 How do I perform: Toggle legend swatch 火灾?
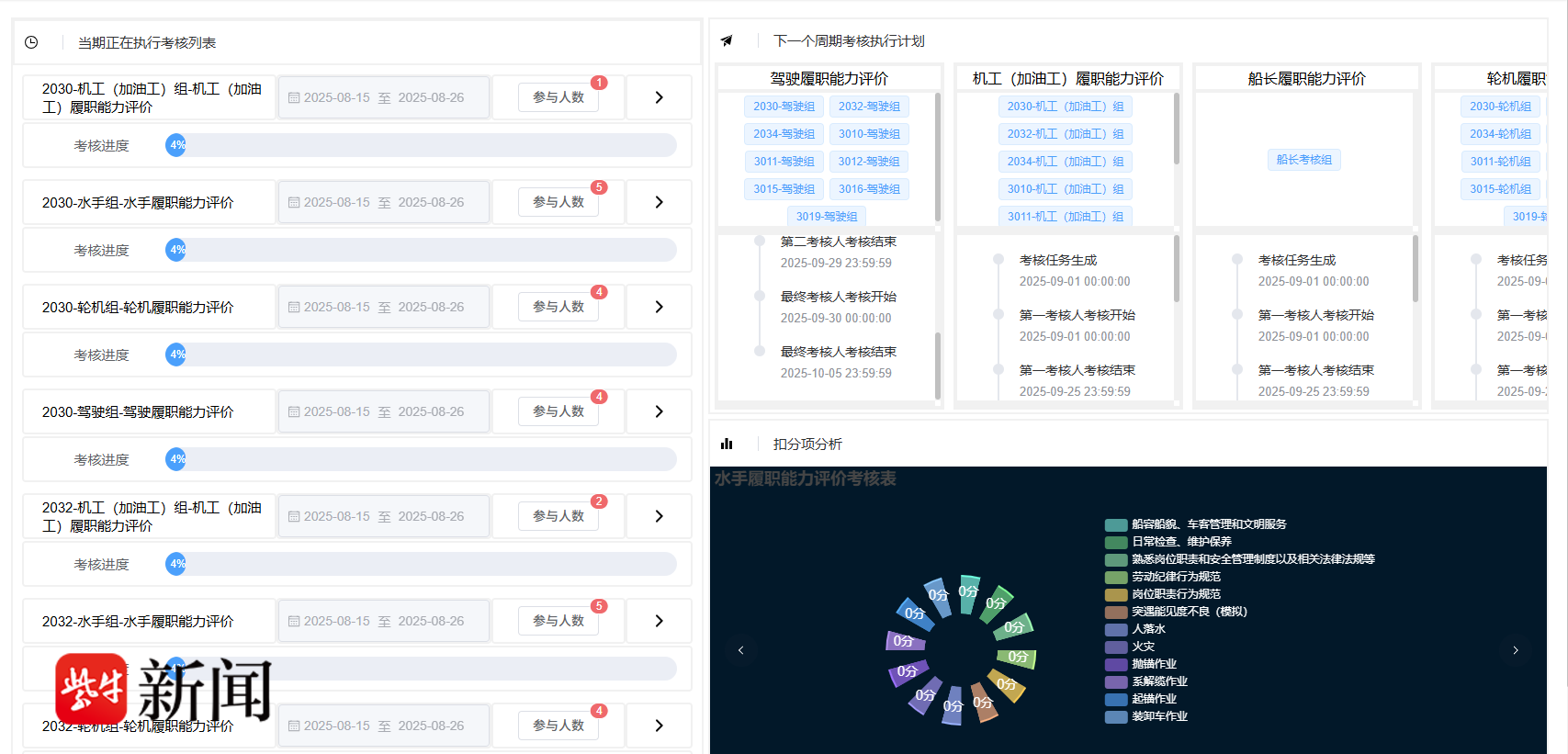tap(1116, 647)
